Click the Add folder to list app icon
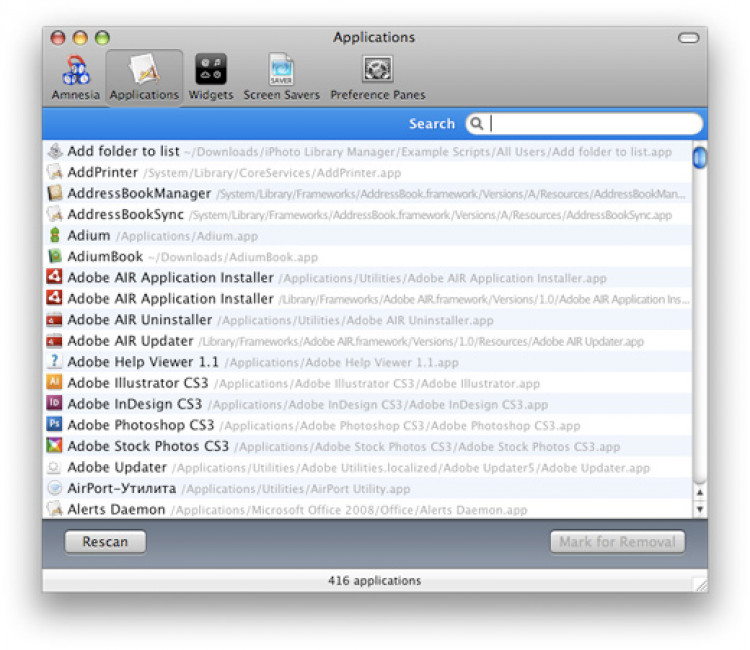Image resolution: width=750 pixels, height=650 pixels. pyautogui.click(x=55, y=151)
